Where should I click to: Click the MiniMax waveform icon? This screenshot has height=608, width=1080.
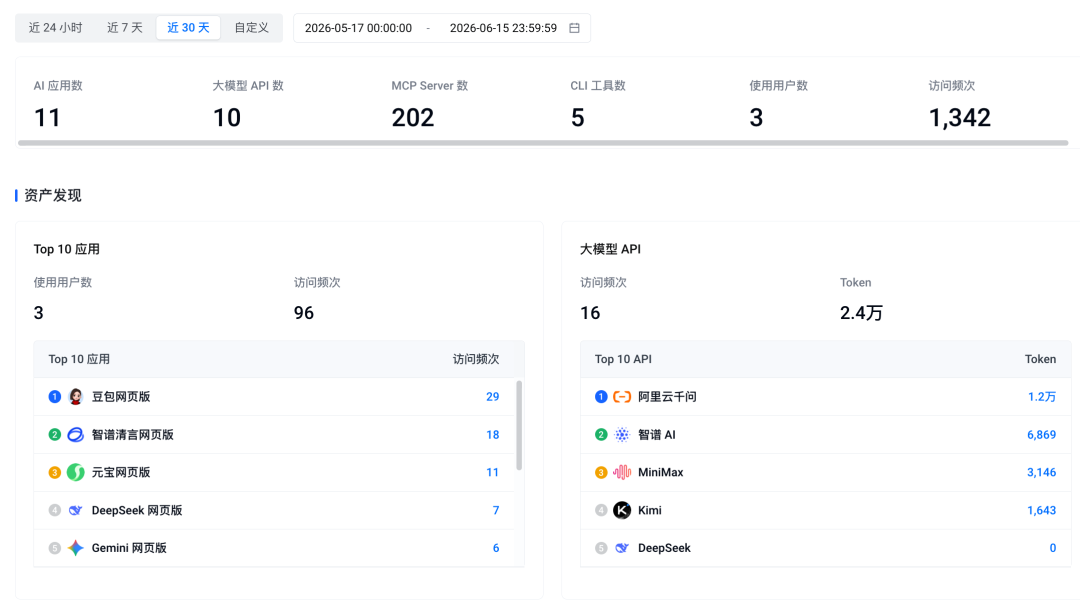(x=622, y=472)
